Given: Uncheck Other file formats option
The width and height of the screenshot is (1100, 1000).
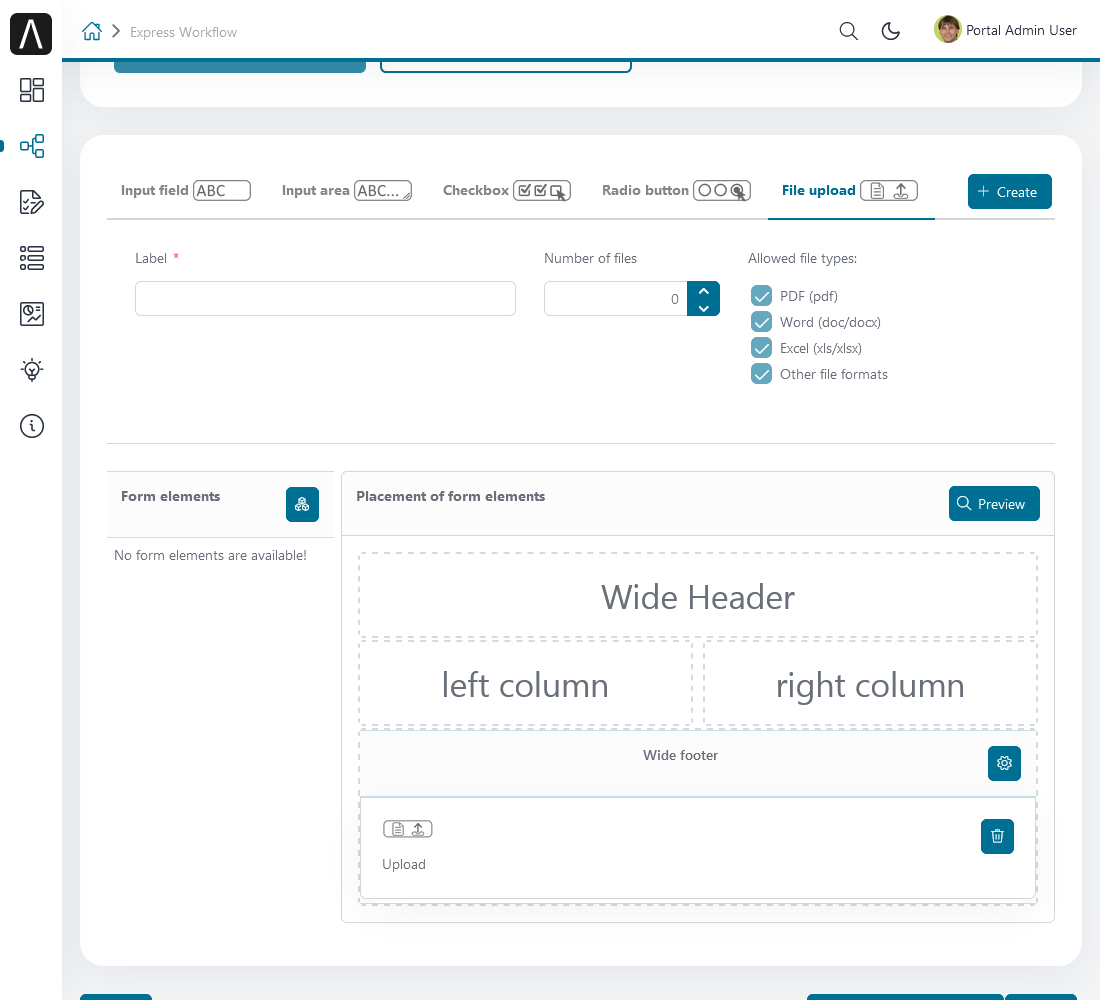Looking at the screenshot, I should pos(761,374).
